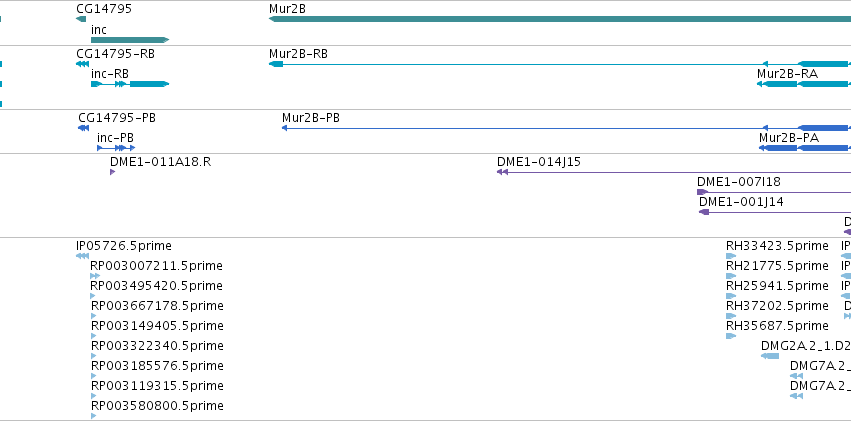Click the inc gene name label
Image resolution: width=851 pixels, height=421 pixels.
point(99,30)
